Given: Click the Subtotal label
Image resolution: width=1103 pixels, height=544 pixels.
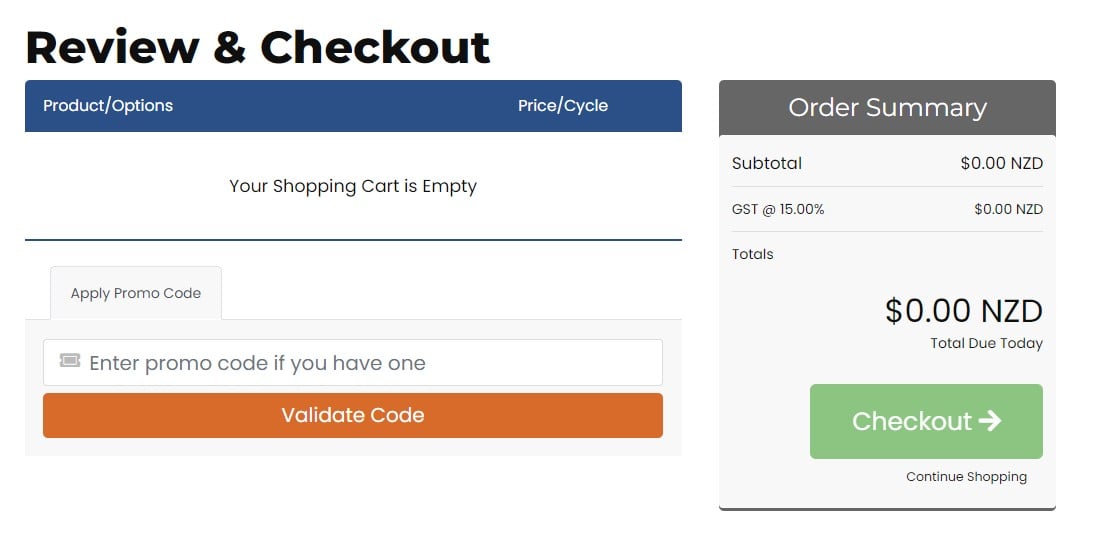Looking at the screenshot, I should (x=767, y=163).
